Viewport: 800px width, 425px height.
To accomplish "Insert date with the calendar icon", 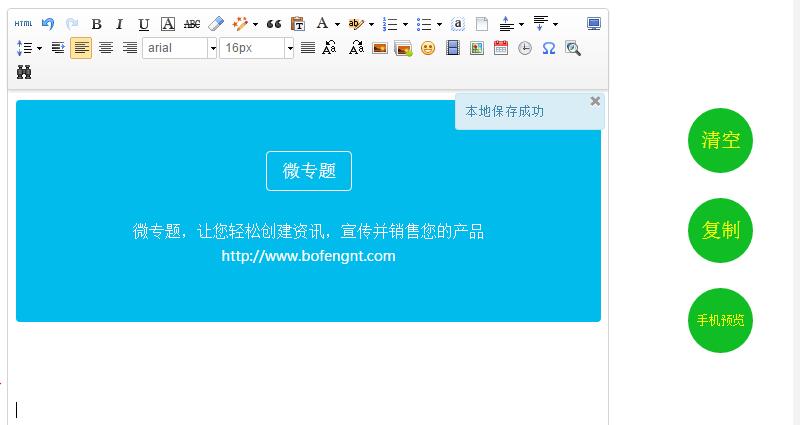I will (501, 47).
